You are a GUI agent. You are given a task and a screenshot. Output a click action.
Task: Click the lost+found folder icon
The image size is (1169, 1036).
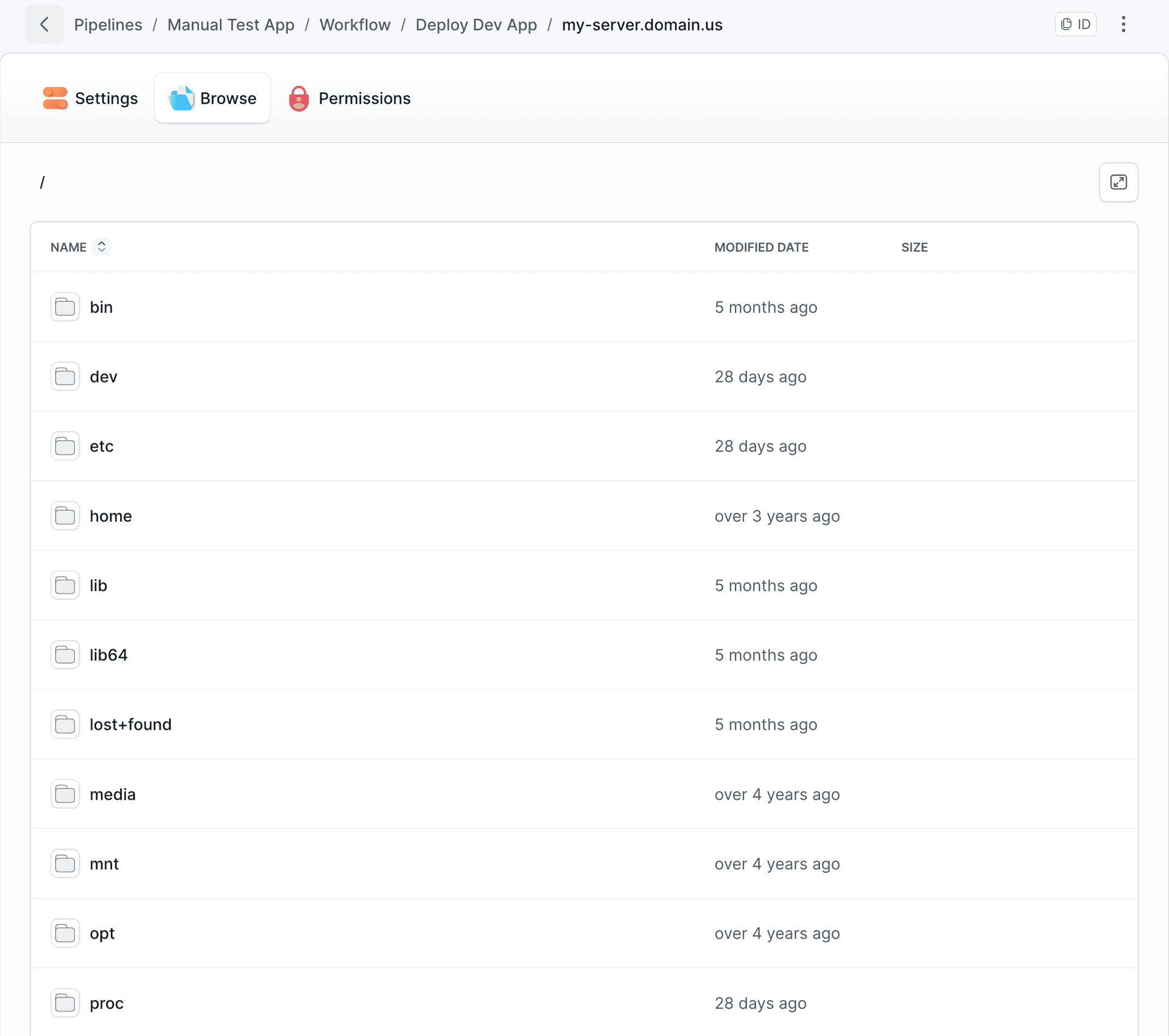[65, 724]
